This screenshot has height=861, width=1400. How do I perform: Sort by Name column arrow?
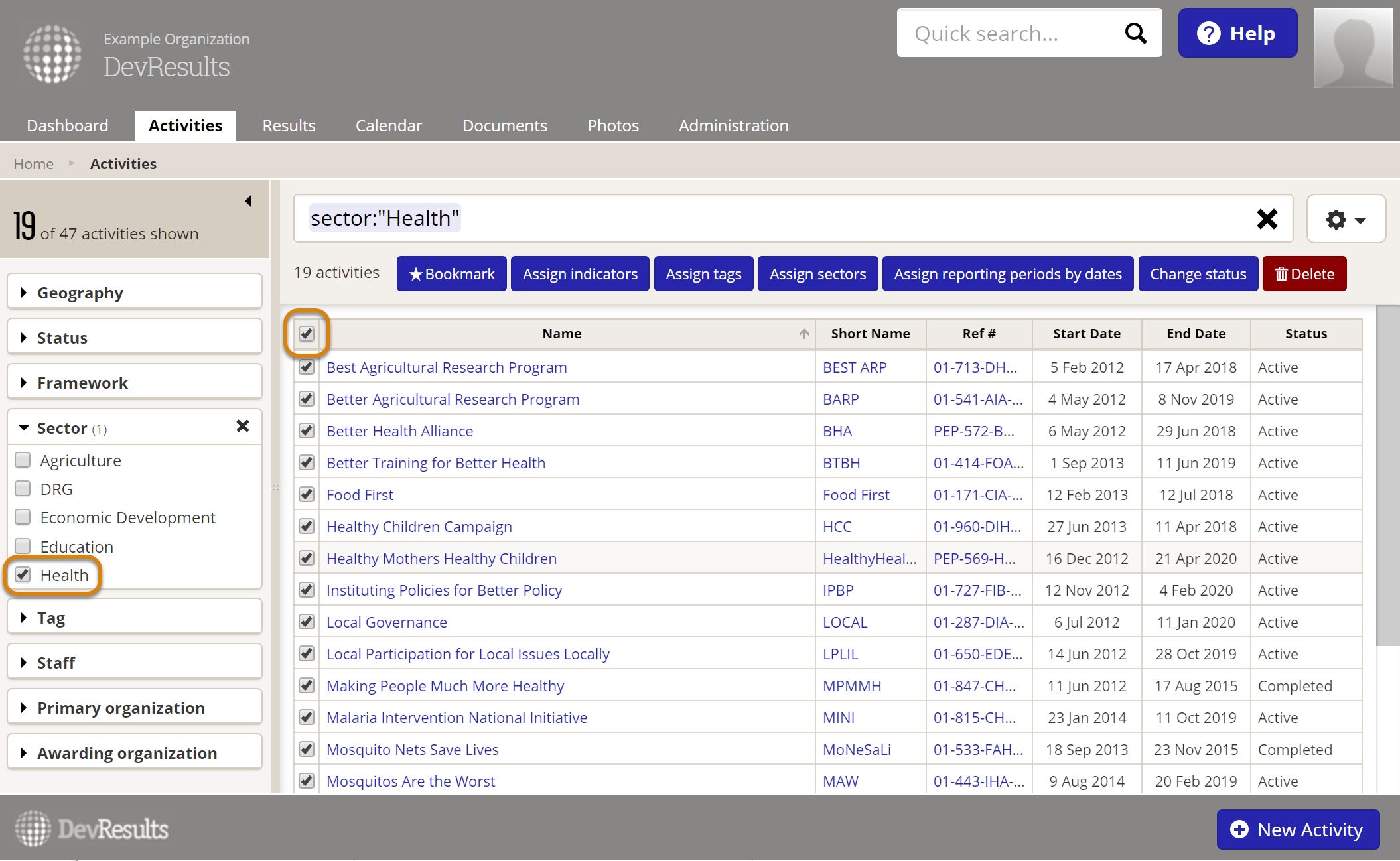[x=804, y=334]
